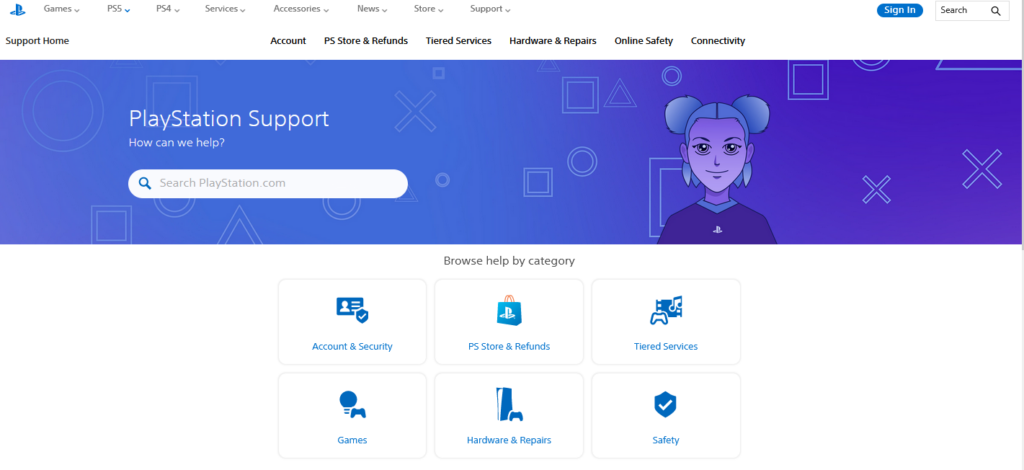This screenshot has height=470, width=1024.
Task: Click the PlayStation Support heading
Action: pos(229,119)
